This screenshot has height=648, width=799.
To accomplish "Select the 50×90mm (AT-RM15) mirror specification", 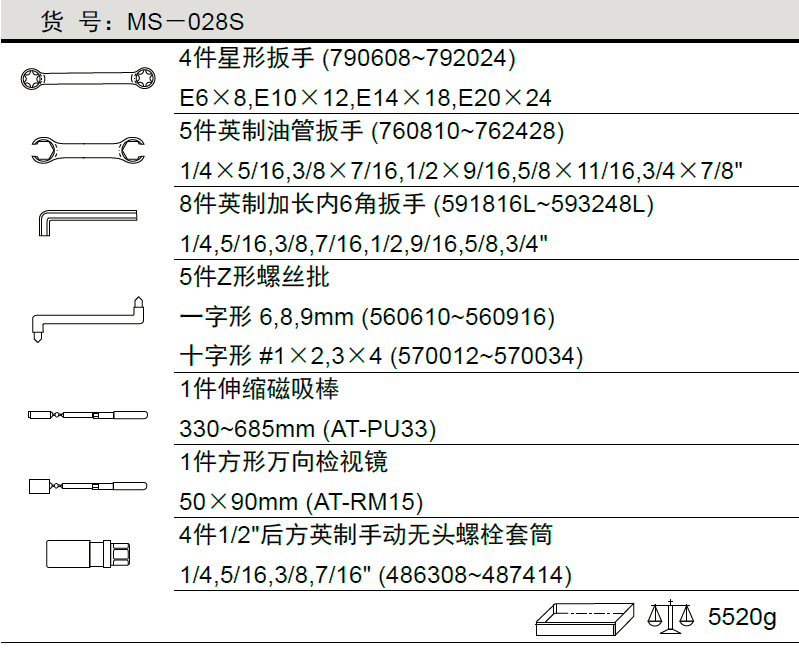I will coord(301,502).
